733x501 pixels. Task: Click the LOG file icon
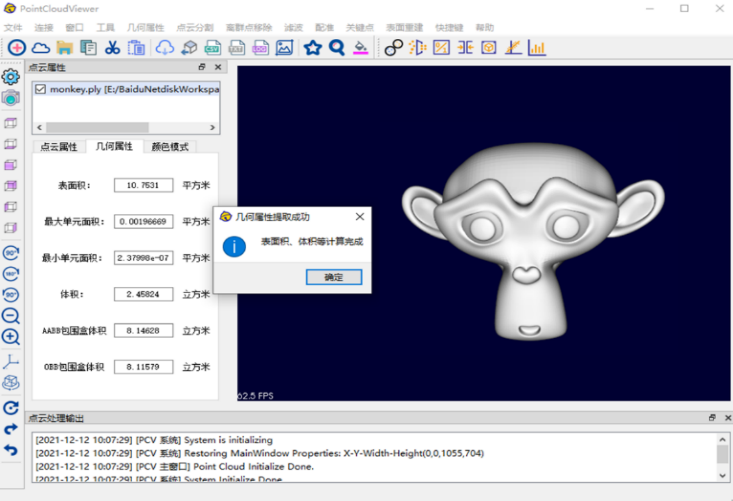[260, 48]
